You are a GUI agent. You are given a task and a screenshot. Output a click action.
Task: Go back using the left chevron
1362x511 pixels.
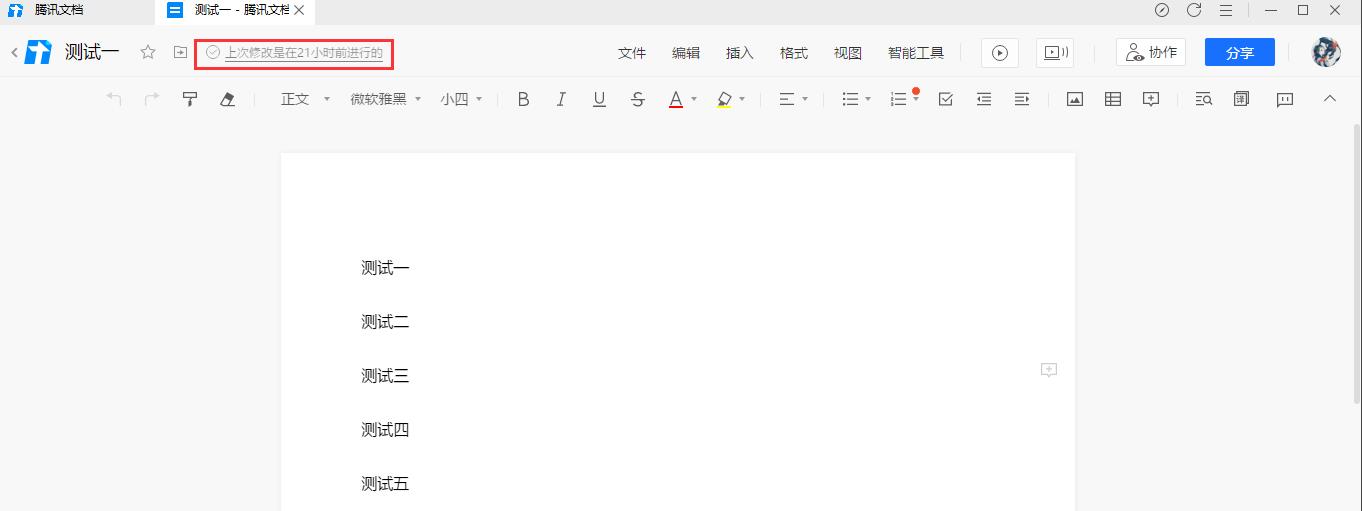14,53
